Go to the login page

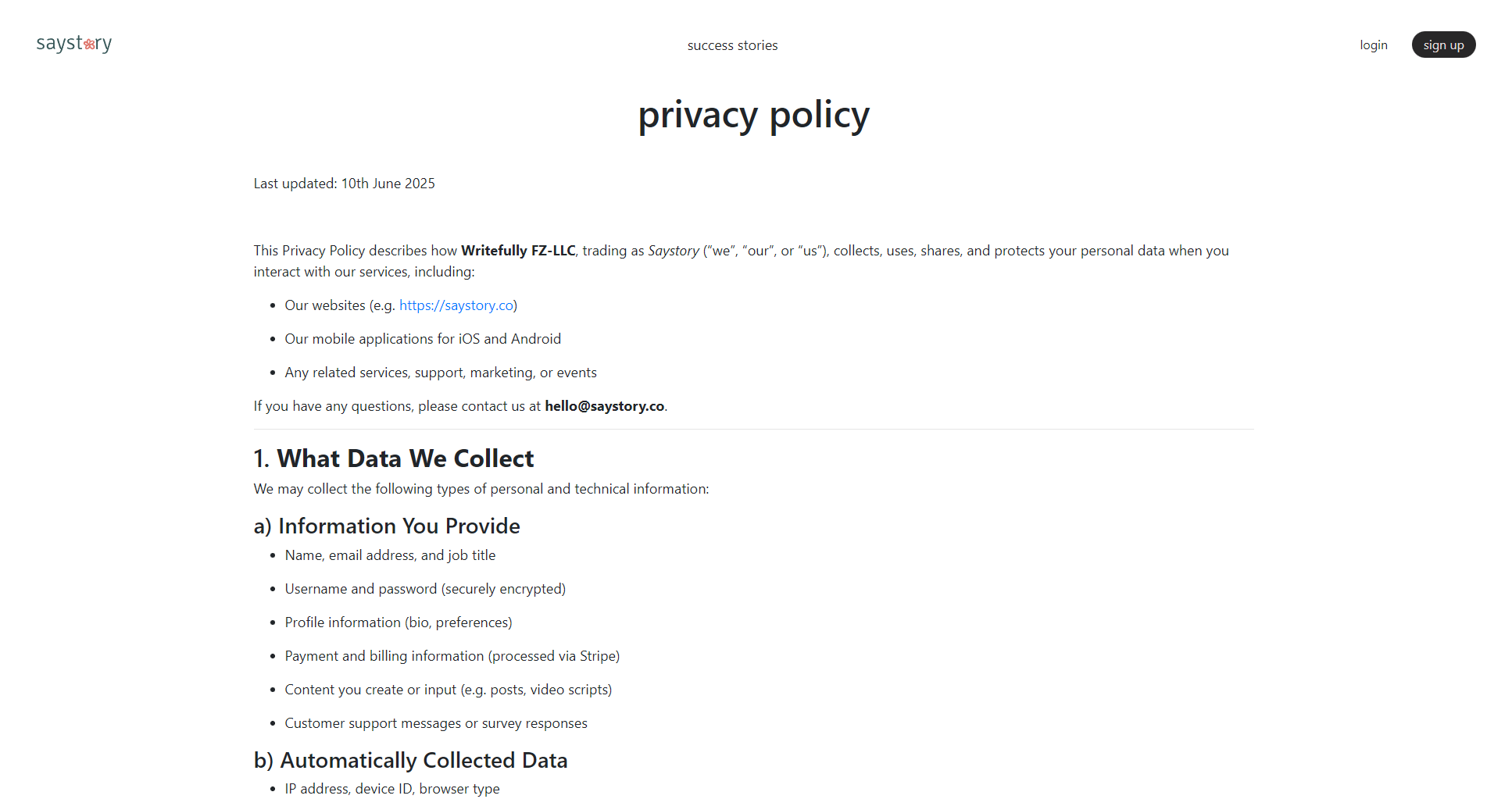point(1373,45)
